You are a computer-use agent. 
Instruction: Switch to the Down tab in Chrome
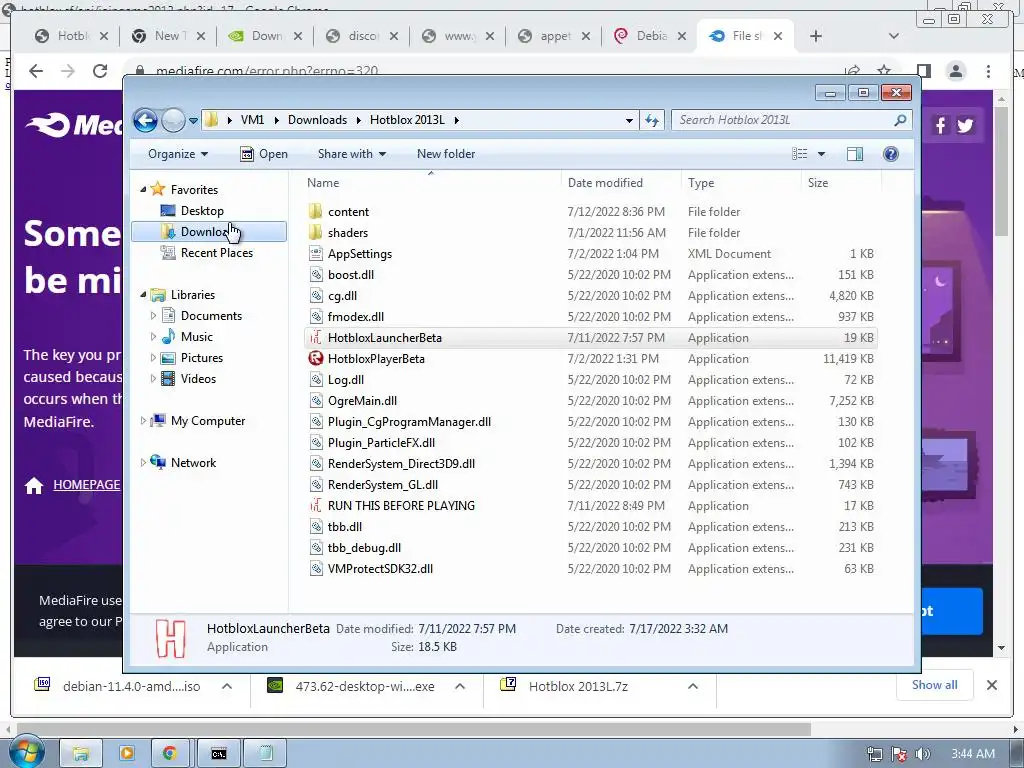pyautogui.click(x=266, y=36)
